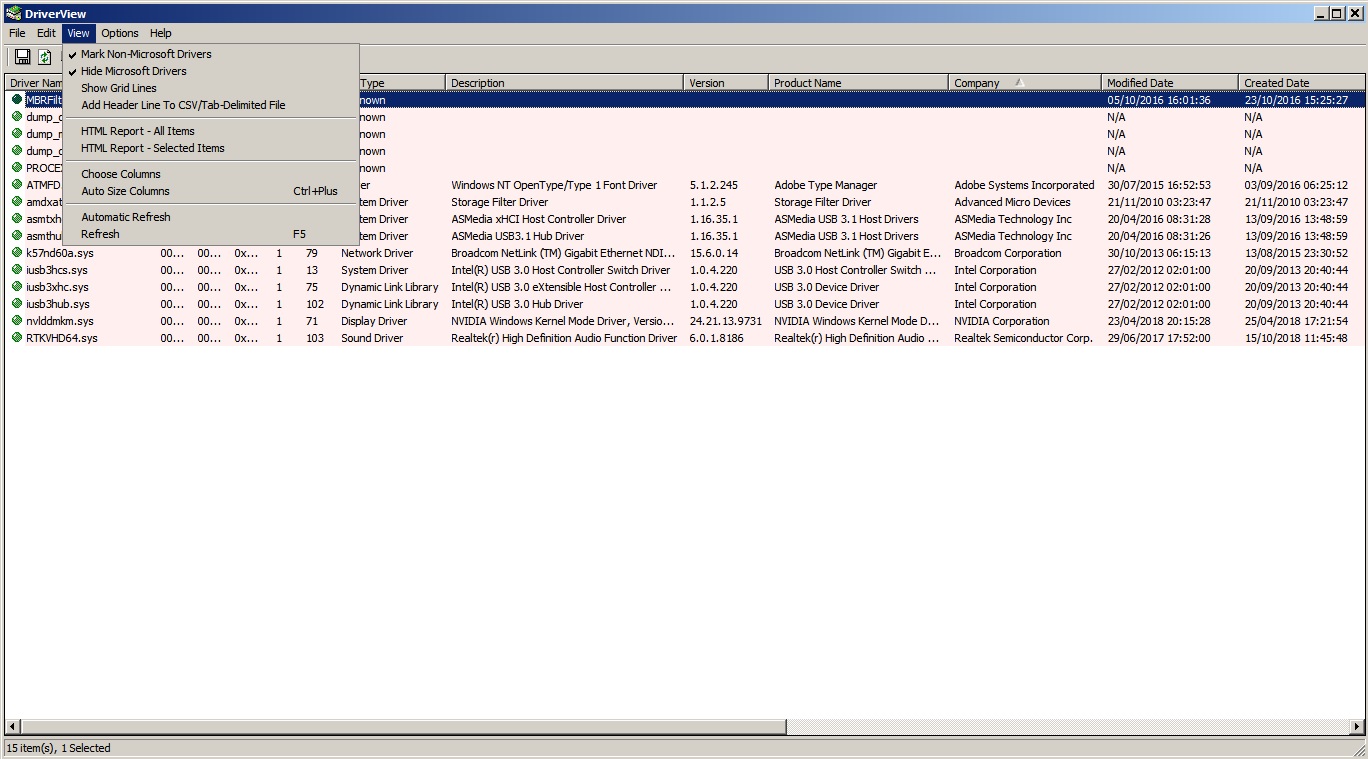Click the DriverView title bar app icon
1368x759 pixels.
[x=13, y=14]
